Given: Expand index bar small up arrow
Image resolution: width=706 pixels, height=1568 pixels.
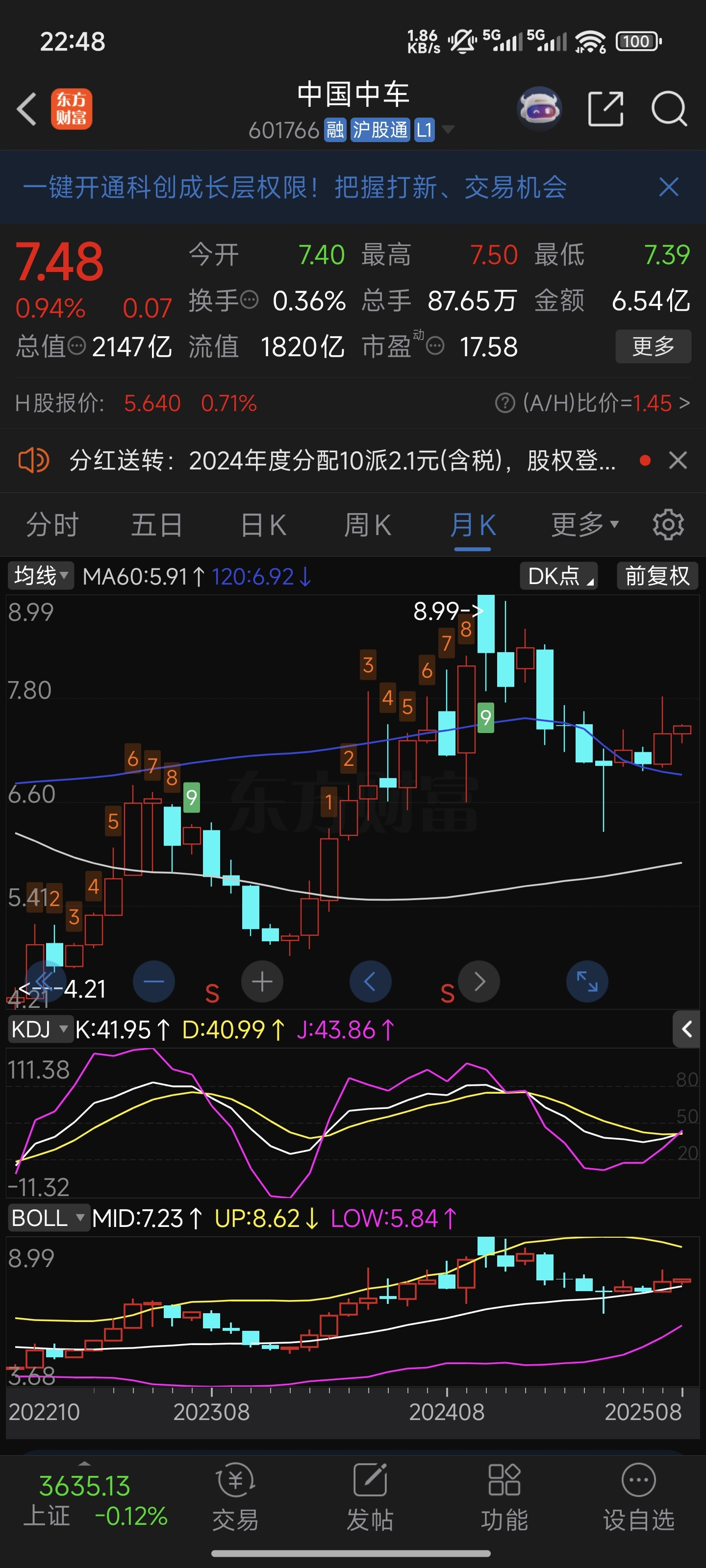Looking at the screenshot, I should point(85,1463).
